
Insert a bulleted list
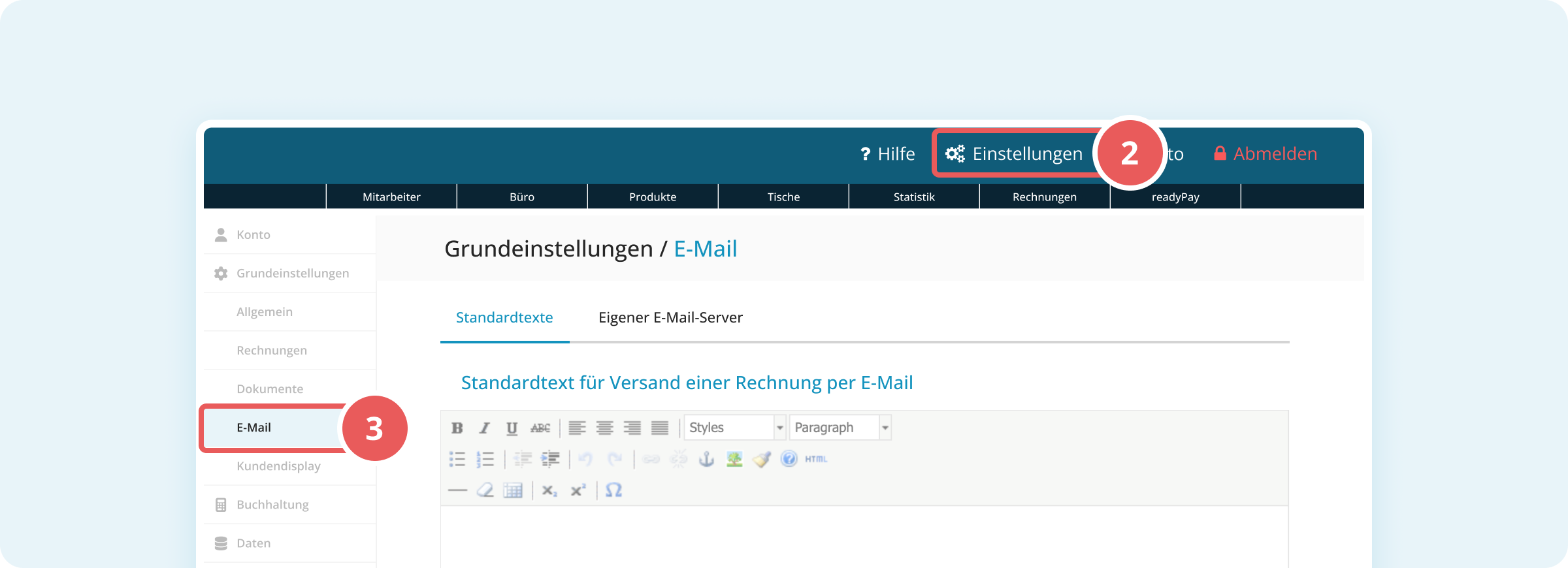(x=457, y=460)
